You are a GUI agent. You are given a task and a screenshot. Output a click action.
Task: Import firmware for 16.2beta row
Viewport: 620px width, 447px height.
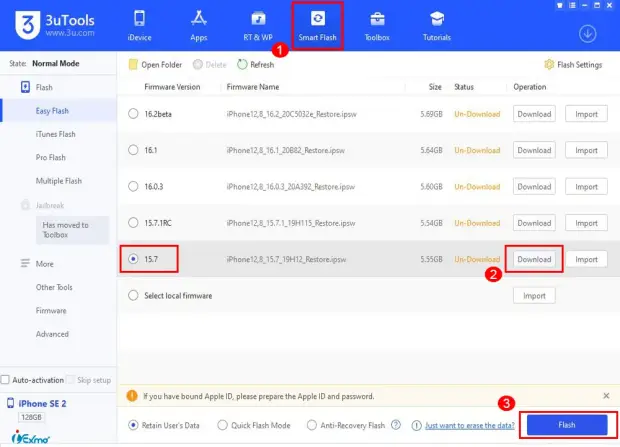coord(586,114)
